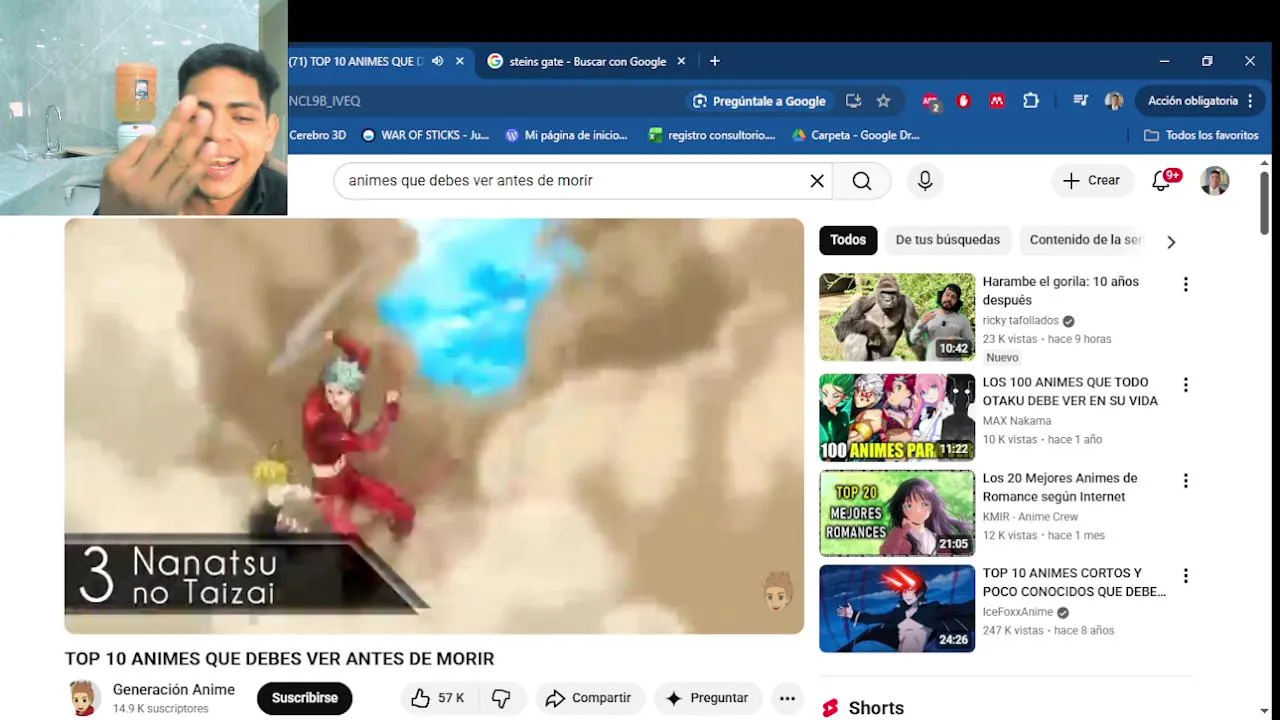Click the channel watermark in the video corner

point(778,591)
